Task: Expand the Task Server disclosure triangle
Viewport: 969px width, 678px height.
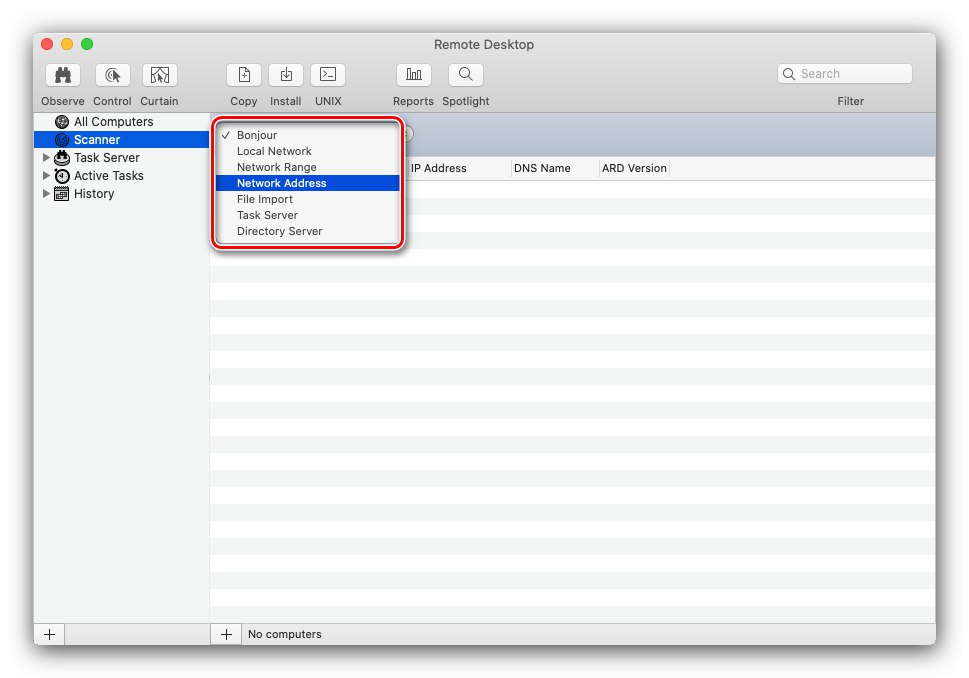Action: click(x=46, y=158)
